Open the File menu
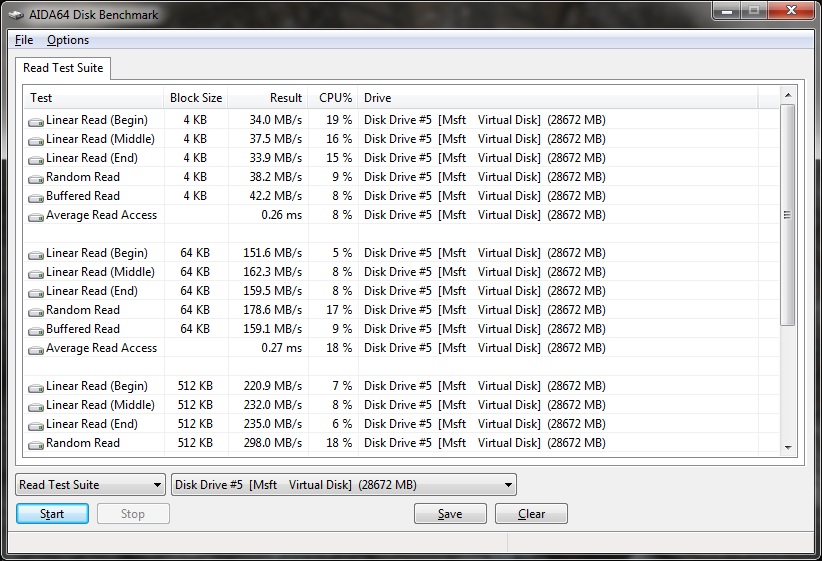This screenshot has width=822, height=561. pos(24,40)
